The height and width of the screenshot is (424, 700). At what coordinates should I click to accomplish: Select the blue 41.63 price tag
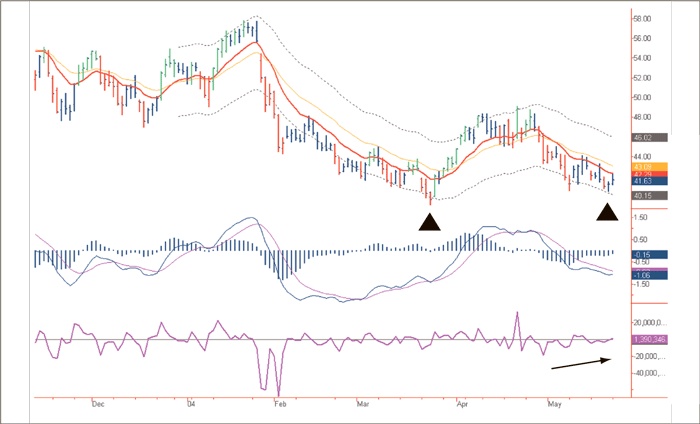(x=649, y=182)
